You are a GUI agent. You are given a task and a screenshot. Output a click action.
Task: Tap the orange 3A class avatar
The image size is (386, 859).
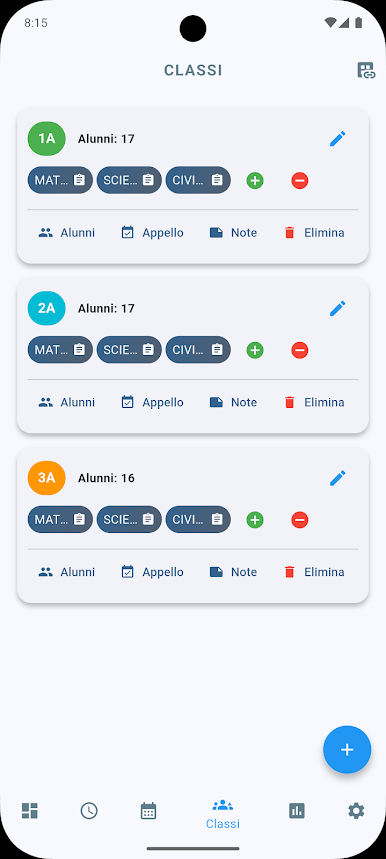47,478
